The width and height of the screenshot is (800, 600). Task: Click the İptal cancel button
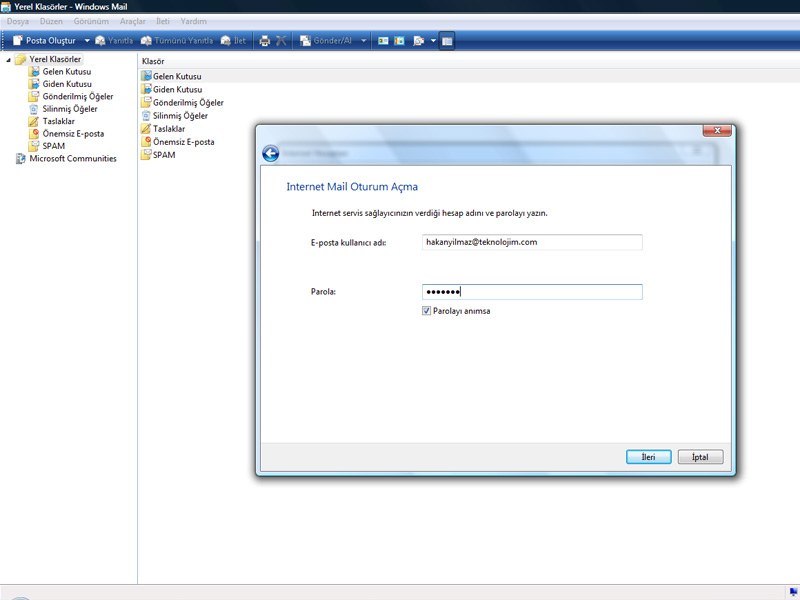point(700,457)
